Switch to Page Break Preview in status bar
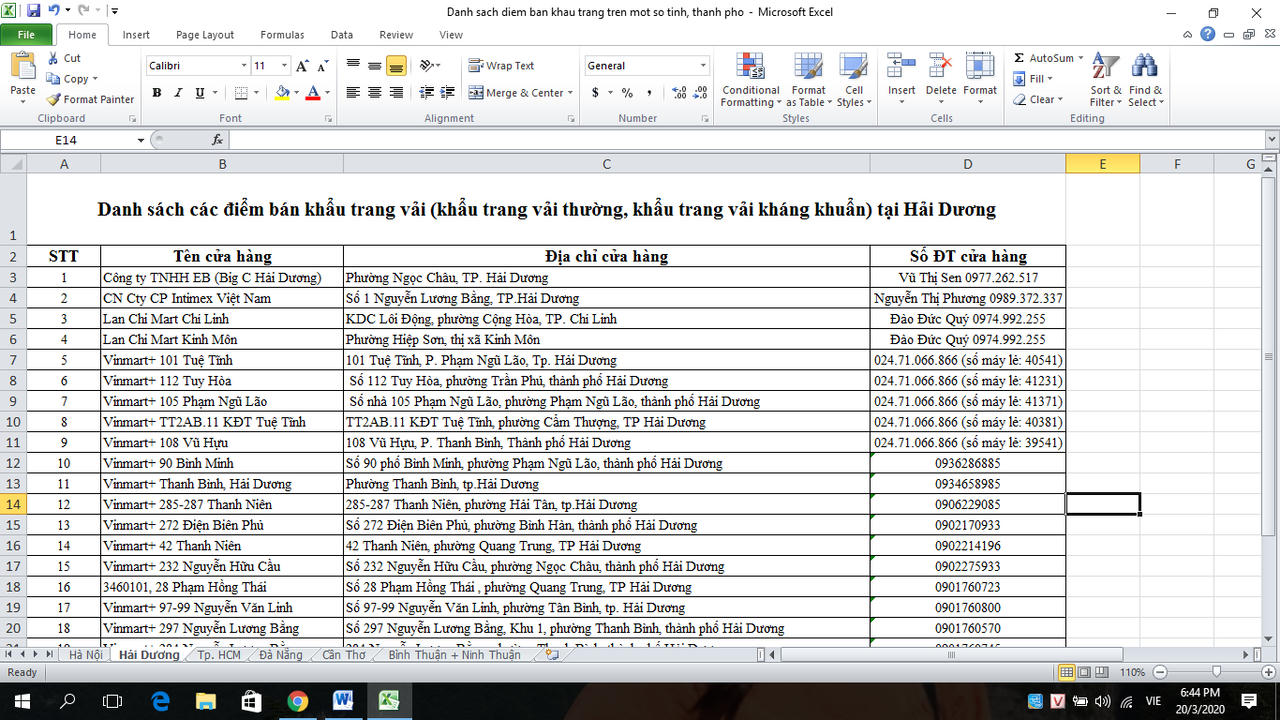 [1101, 672]
